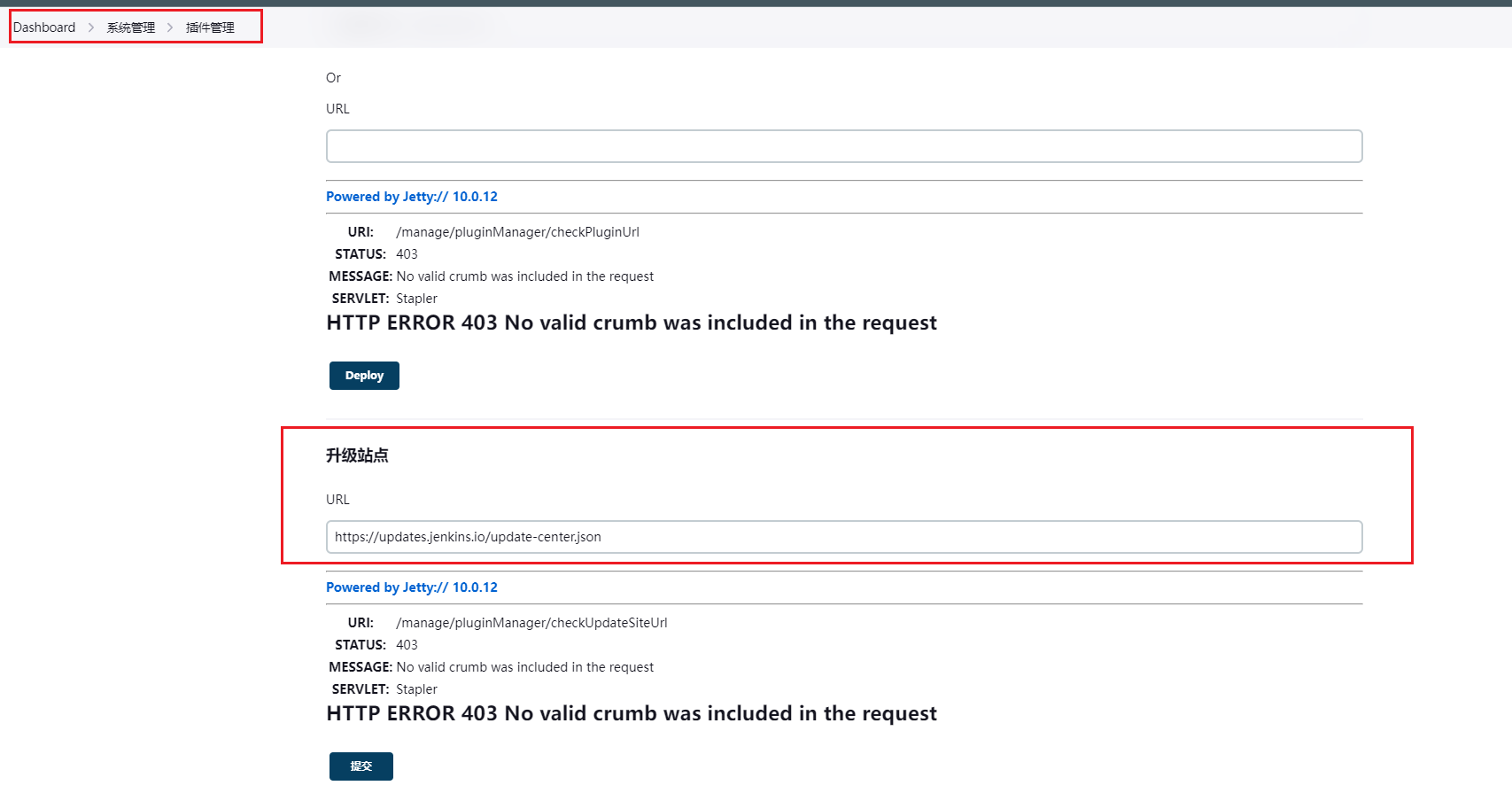The width and height of the screenshot is (1512, 801).
Task: Click the 升级站点 section heading
Action: (357, 455)
